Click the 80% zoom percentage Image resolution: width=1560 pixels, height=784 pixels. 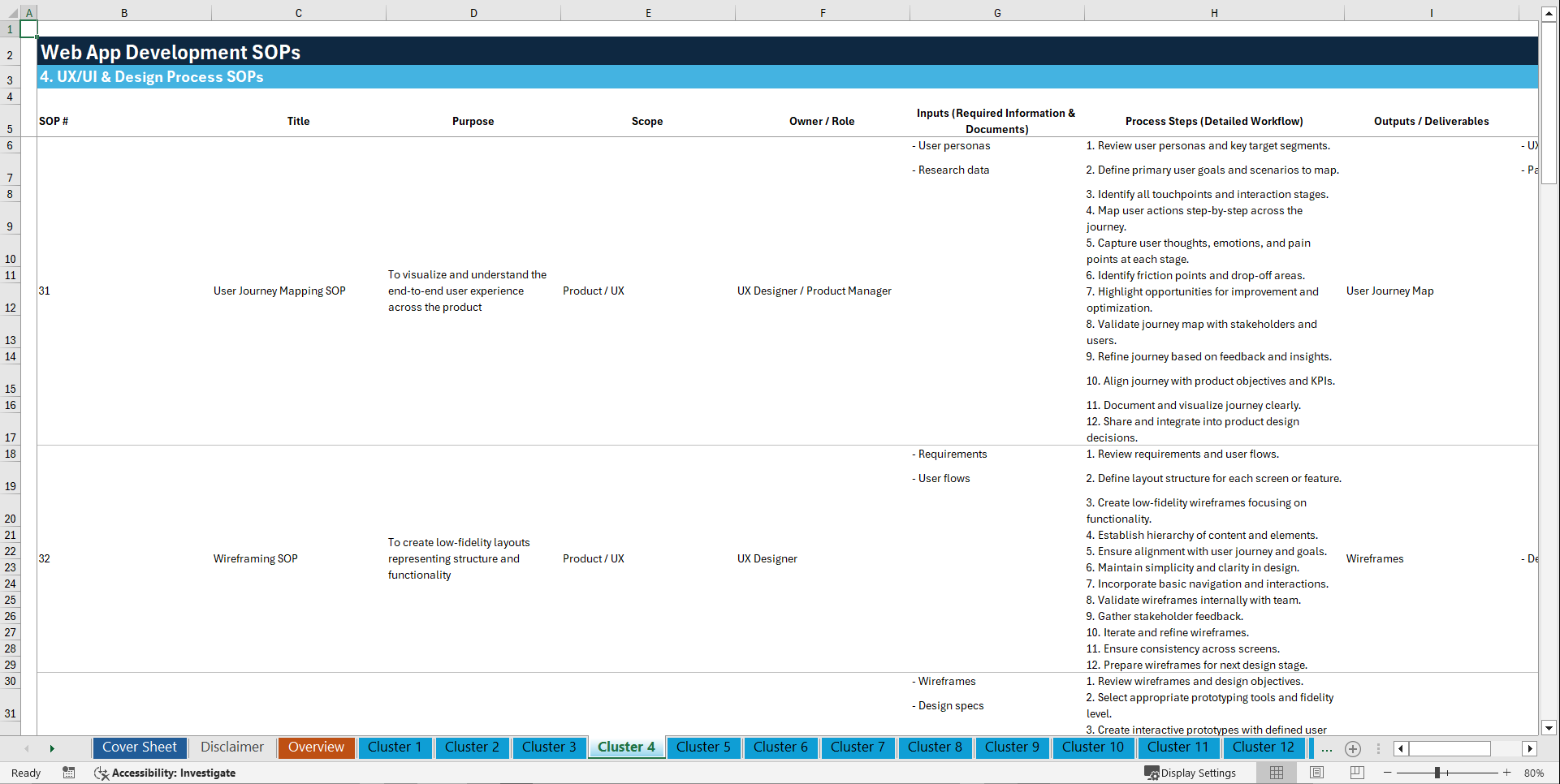[x=1534, y=773]
